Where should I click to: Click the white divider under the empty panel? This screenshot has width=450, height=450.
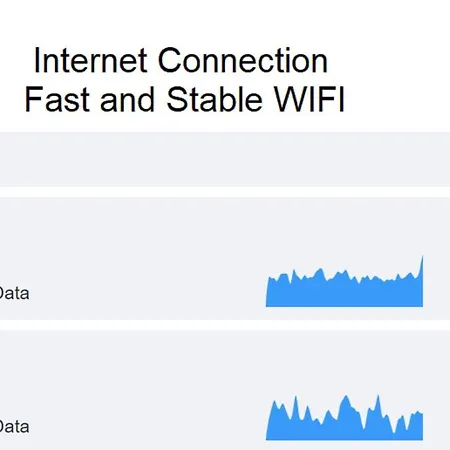coord(225,192)
